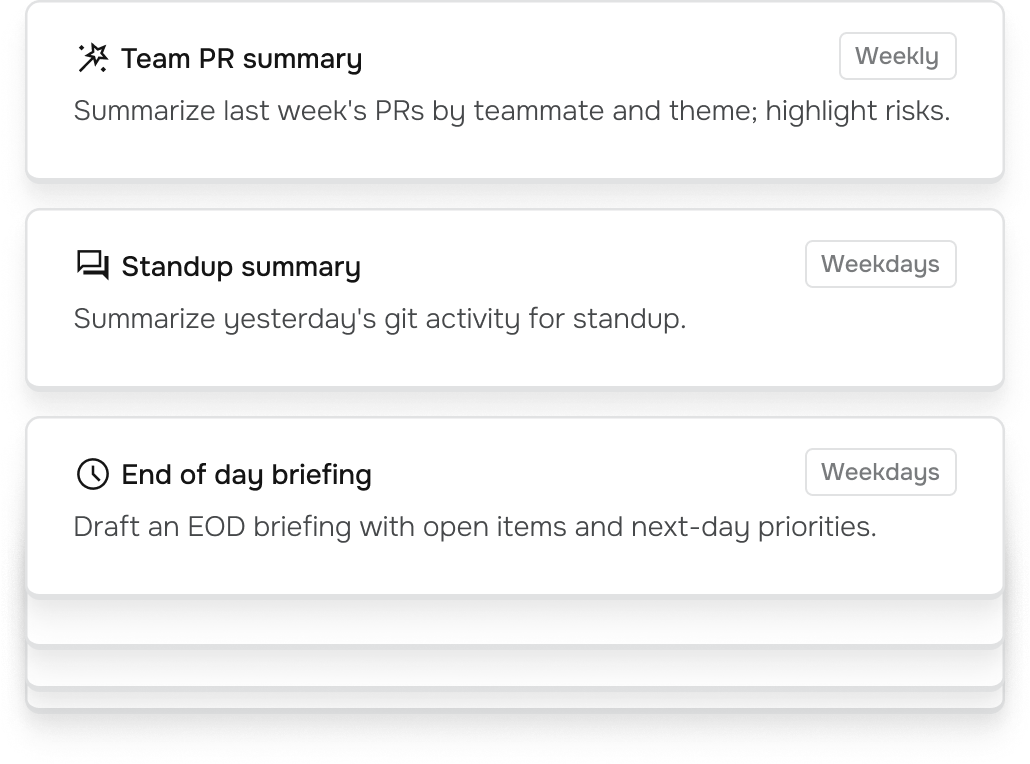
Task: Click the 'Summarize yesterday's git activity' description
Action: click(380, 319)
